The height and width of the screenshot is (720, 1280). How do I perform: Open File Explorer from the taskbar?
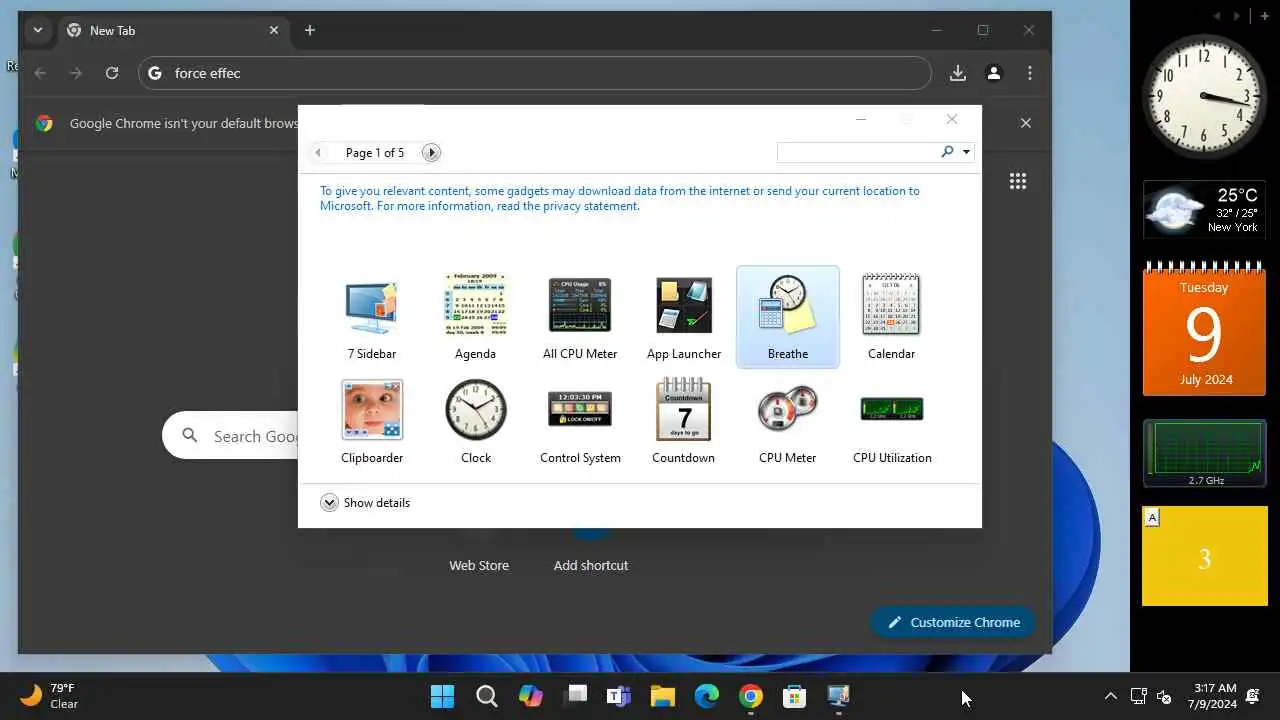point(663,696)
